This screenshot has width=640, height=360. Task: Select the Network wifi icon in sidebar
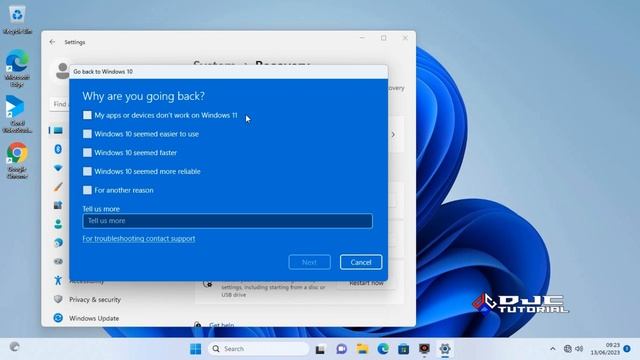click(58, 168)
